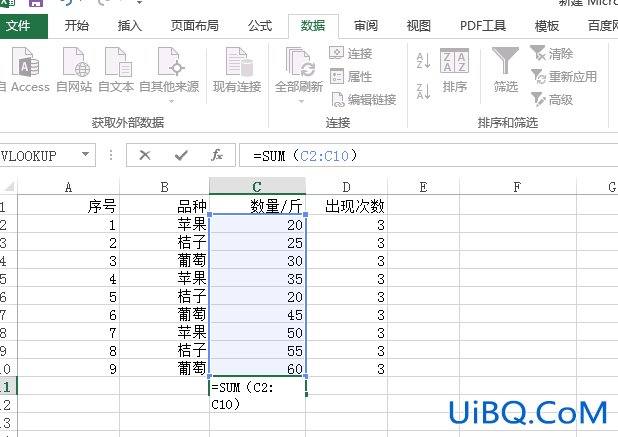This screenshot has height=437, width=618.
Task: Import data from text file (自文本)
Action: pos(116,69)
